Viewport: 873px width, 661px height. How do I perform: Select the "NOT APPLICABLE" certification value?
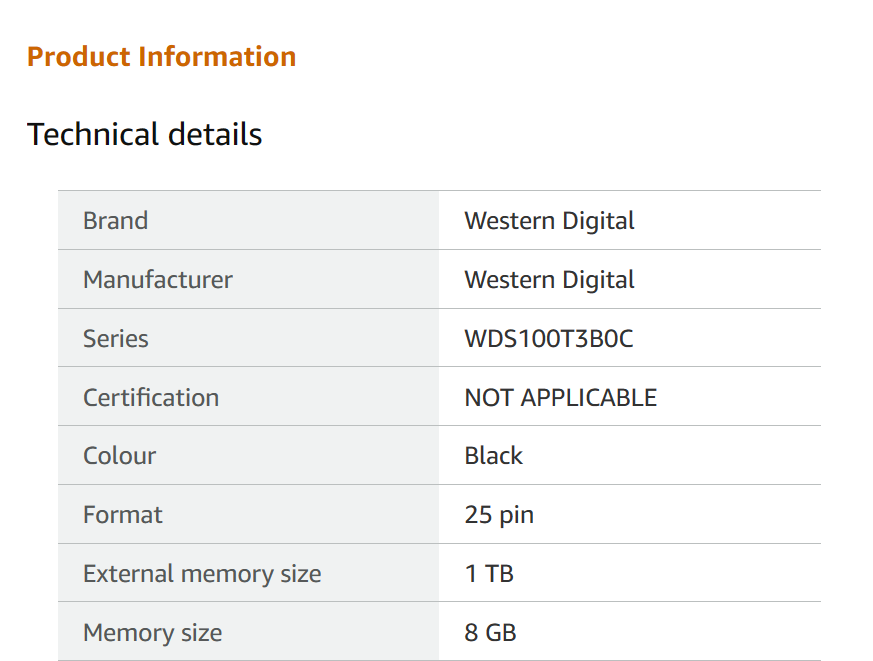561,398
